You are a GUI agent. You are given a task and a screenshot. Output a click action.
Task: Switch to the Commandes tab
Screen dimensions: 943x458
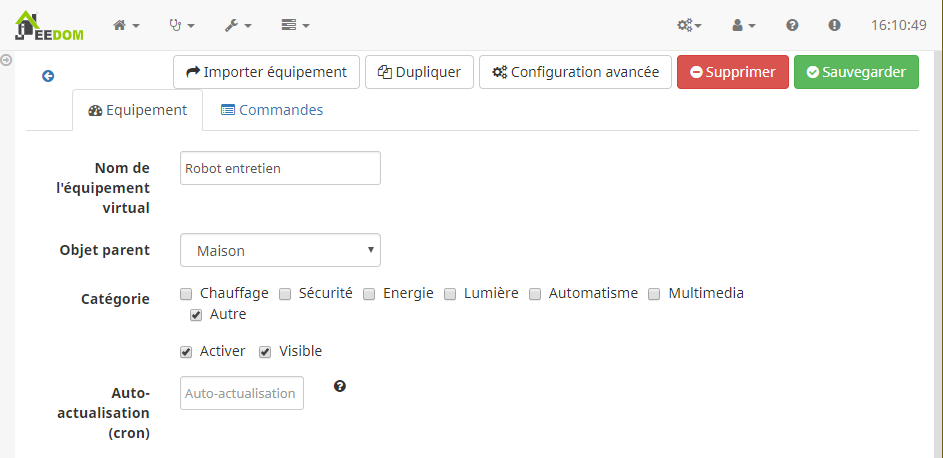coord(272,111)
